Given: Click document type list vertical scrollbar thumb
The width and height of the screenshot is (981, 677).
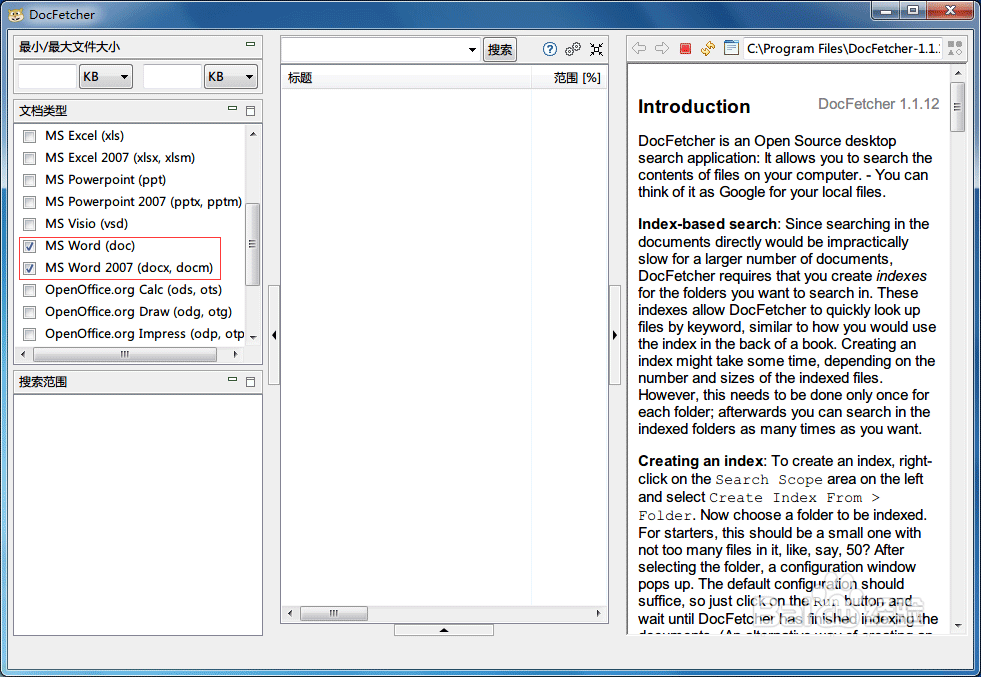Looking at the screenshot, I should pos(253,244).
